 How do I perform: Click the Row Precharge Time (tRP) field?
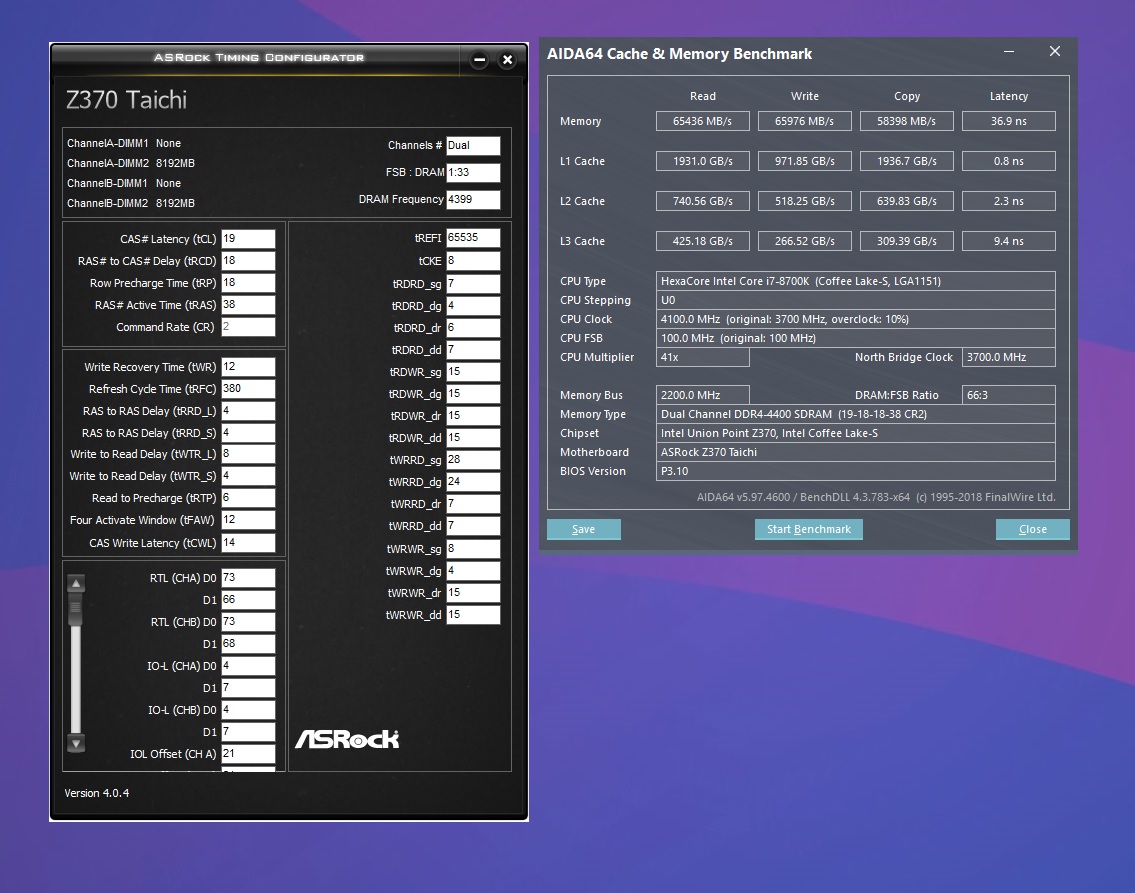pyautogui.click(x=248, y=283)
